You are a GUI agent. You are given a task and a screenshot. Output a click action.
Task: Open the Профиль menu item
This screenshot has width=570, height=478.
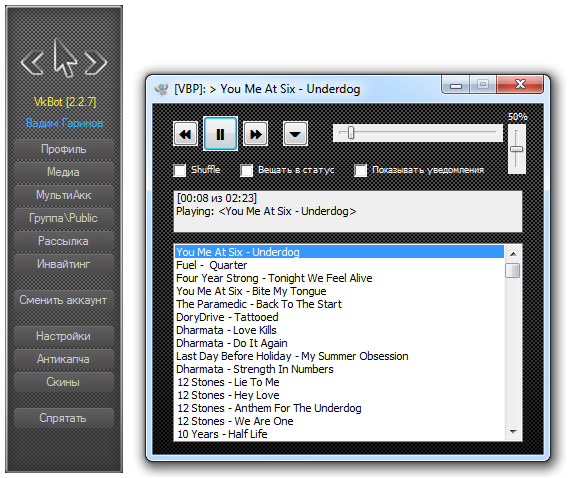[64, 149]
